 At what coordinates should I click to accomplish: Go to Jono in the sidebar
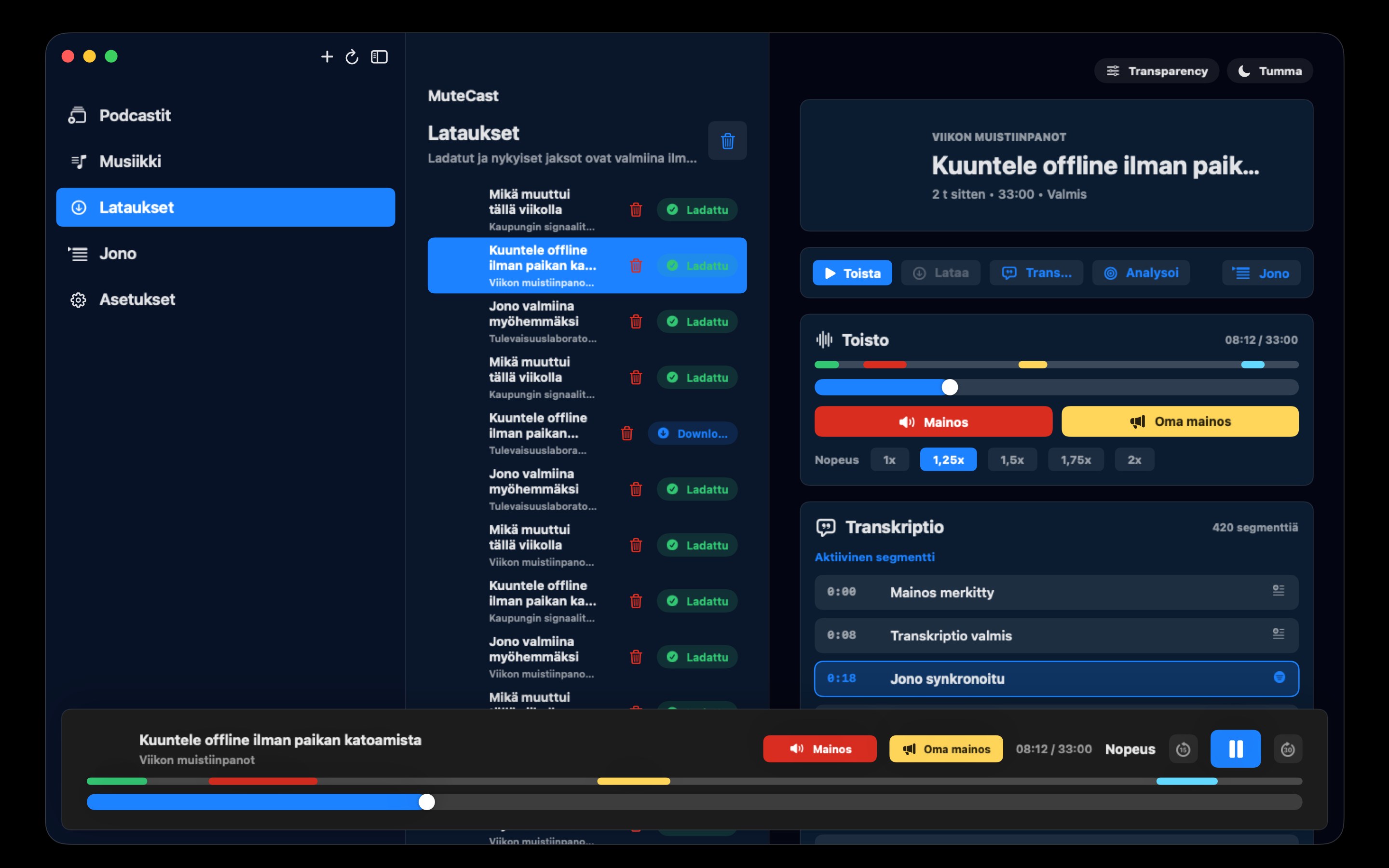[x=226, y=253]
